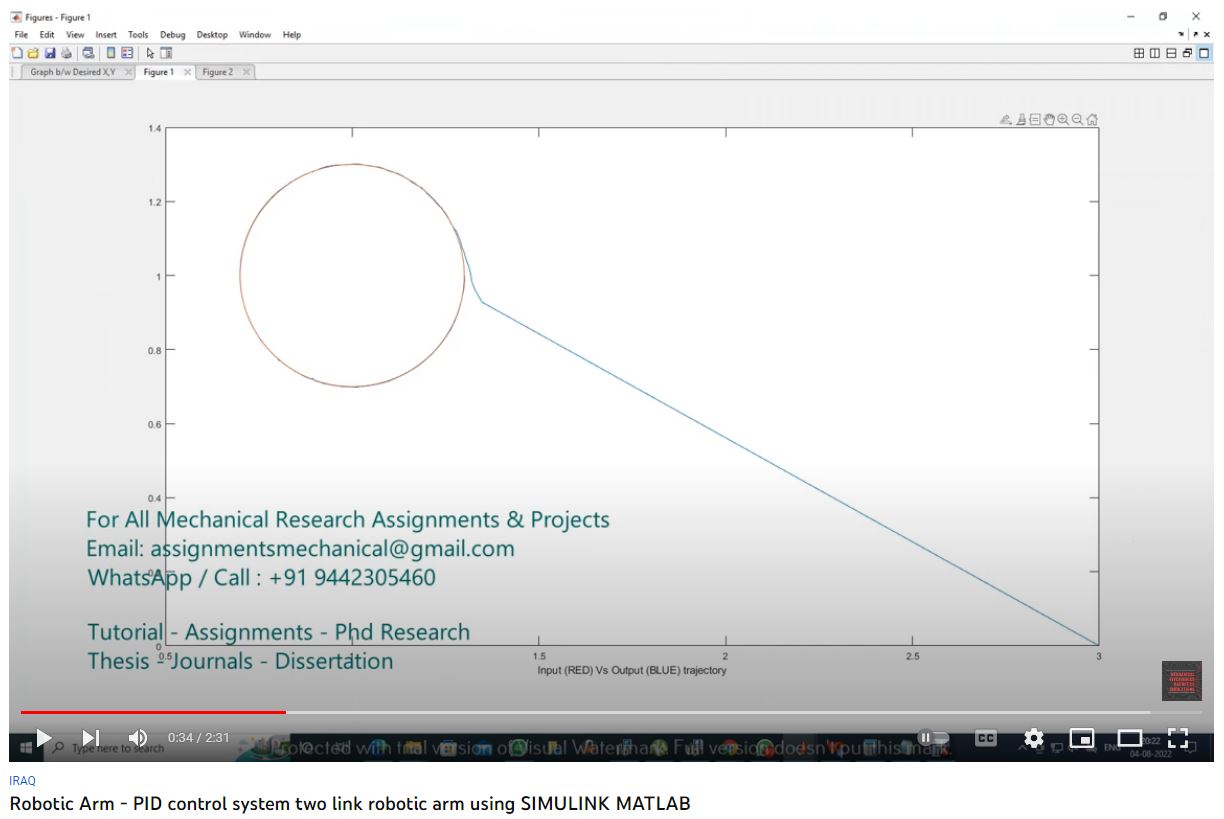
Task: Select the Edit Plot arrow tool
Action: (150, 53)
